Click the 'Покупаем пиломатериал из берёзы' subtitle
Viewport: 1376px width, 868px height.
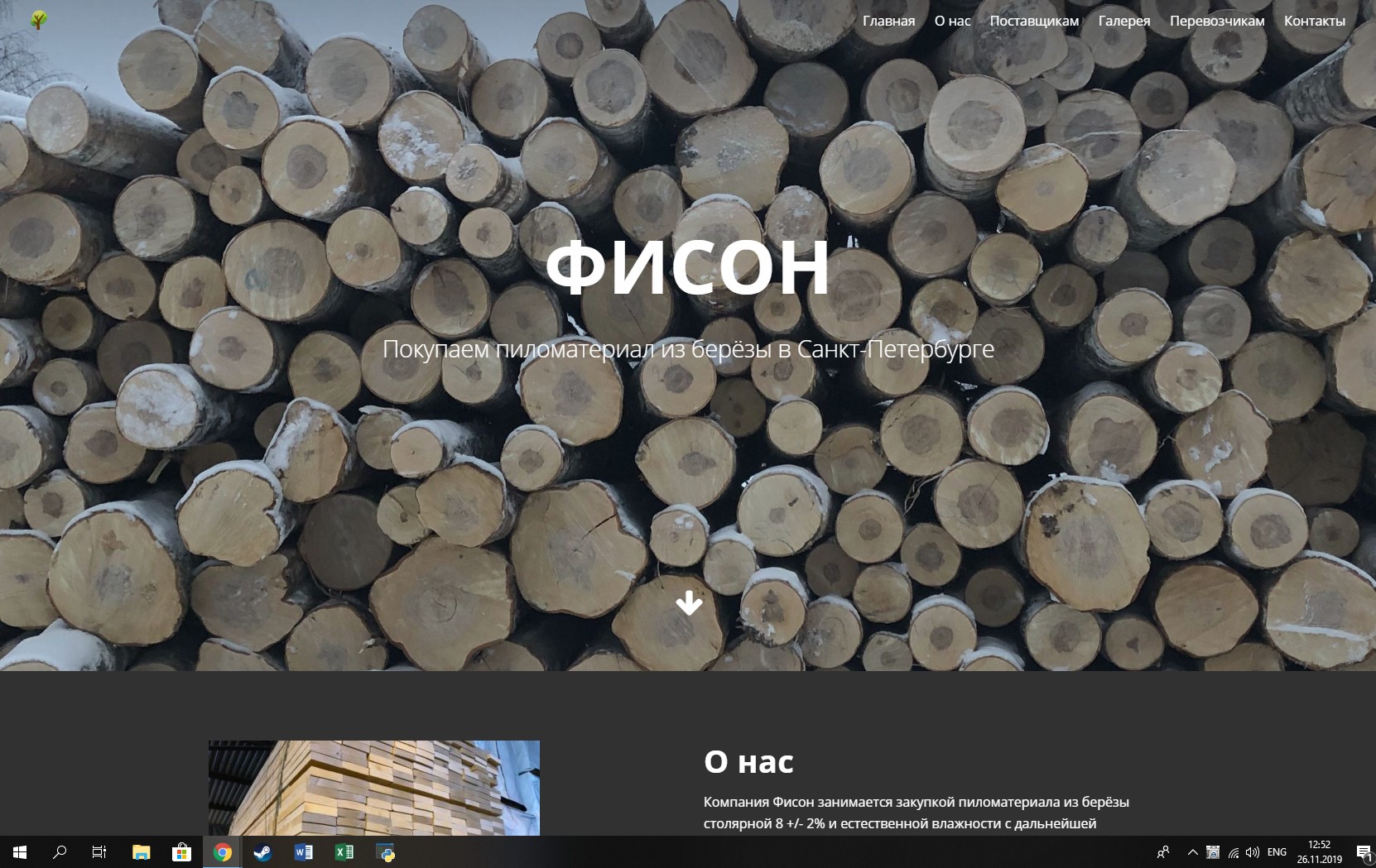pos(688,349)
